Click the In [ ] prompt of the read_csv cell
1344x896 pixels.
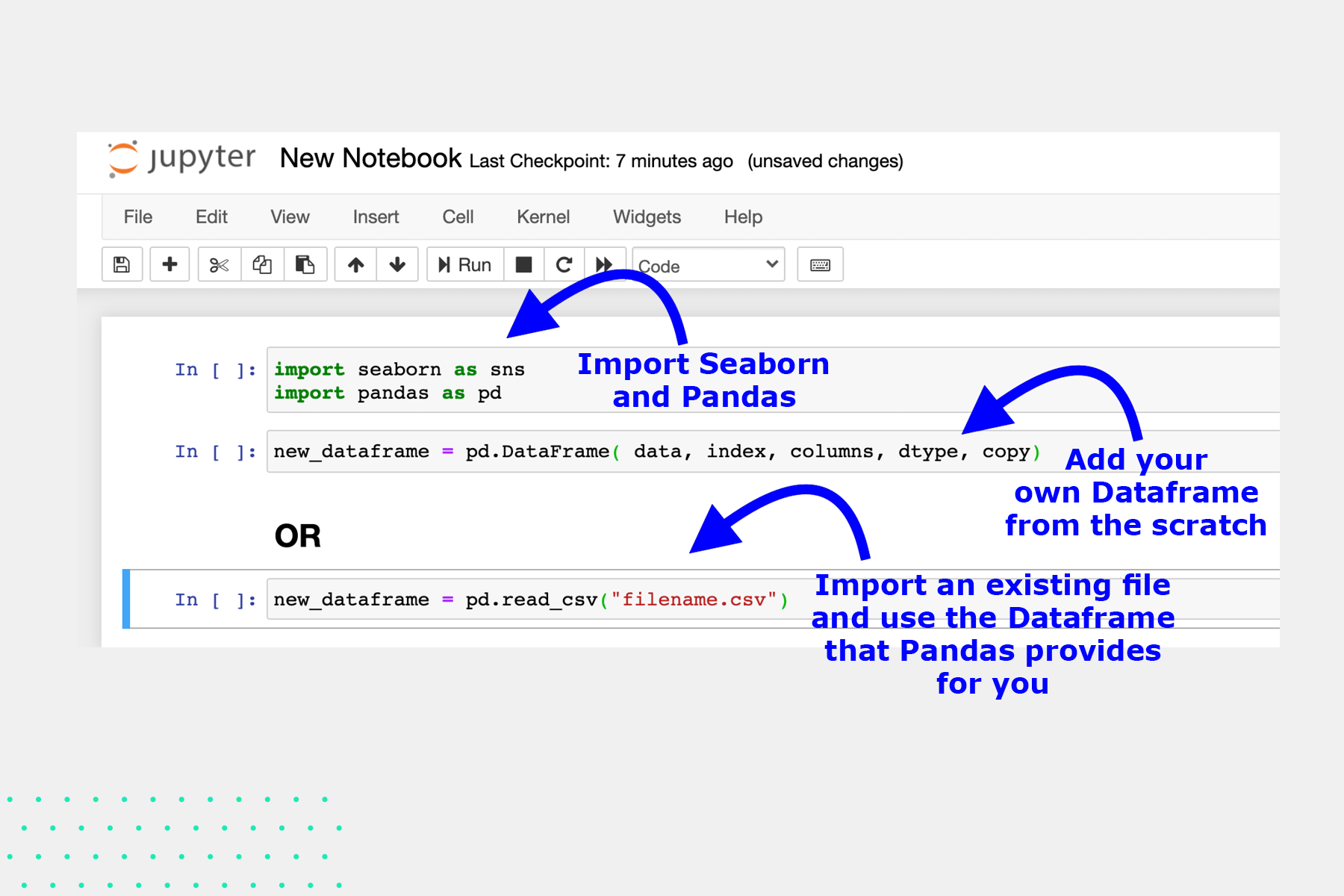215,600
